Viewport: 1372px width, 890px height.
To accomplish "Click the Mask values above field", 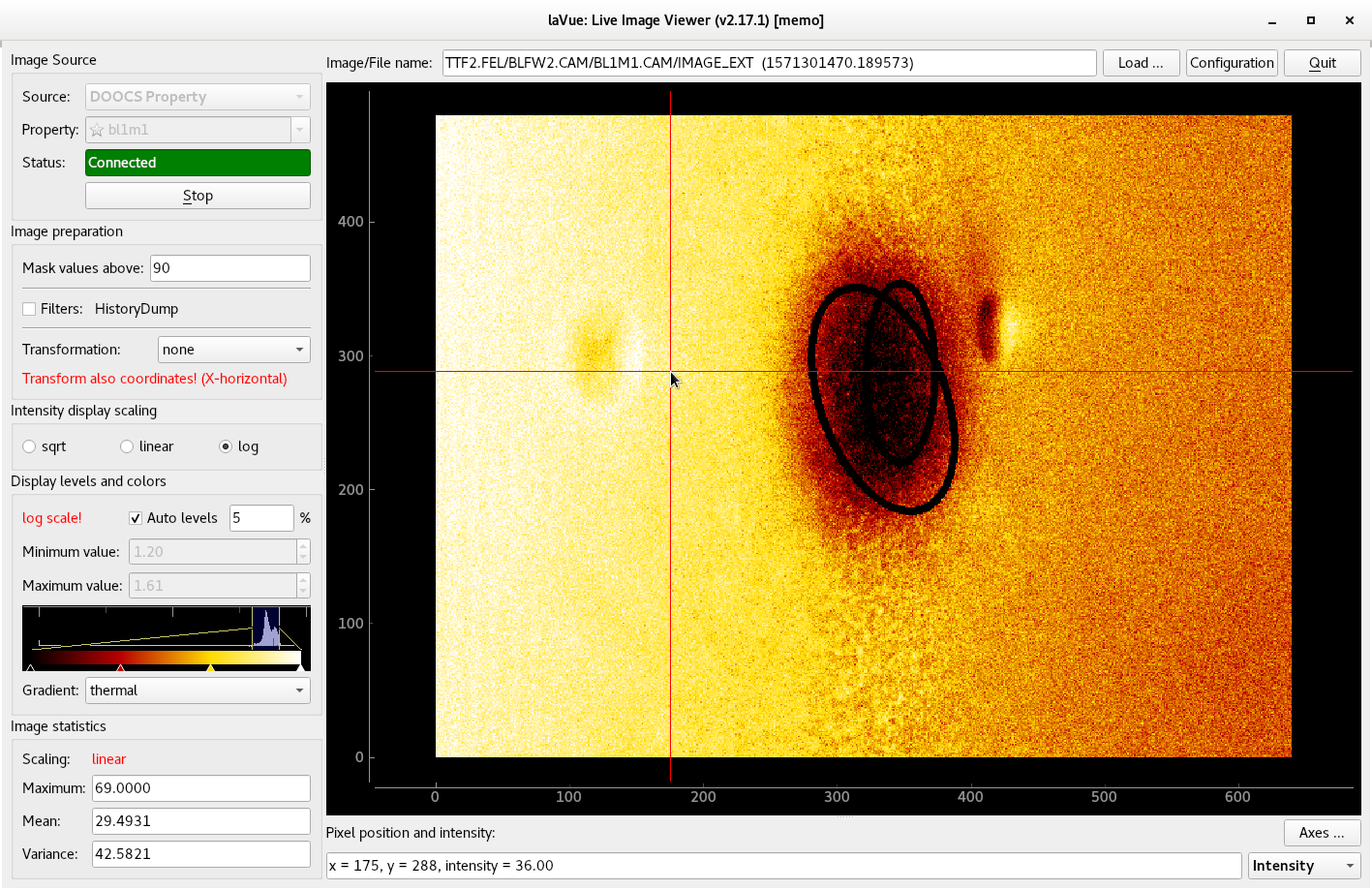I will [229, 268].
